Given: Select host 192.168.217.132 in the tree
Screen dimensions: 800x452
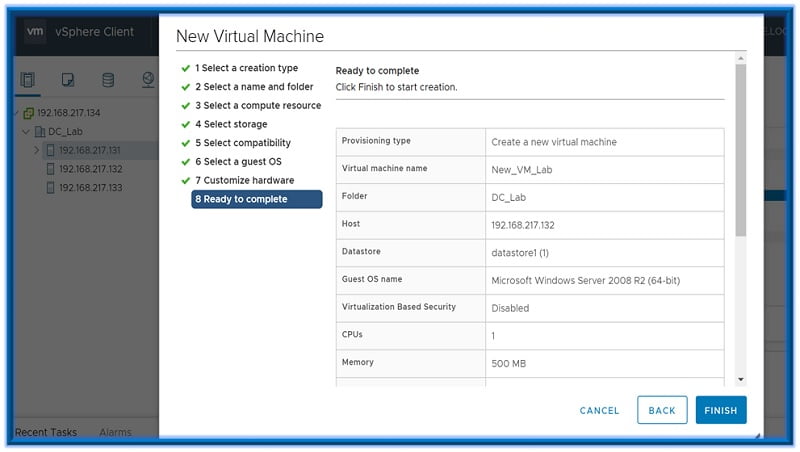Looking at the screenshot, I should coord(90,169).
